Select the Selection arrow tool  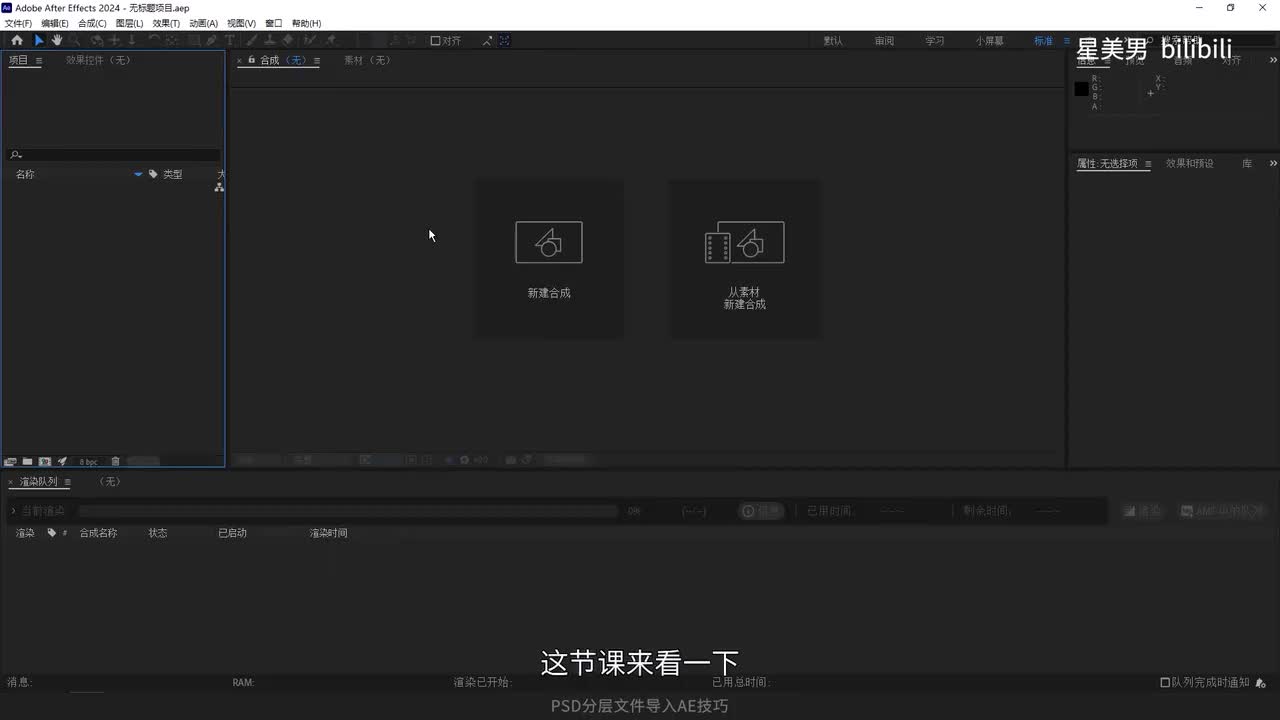38,40
